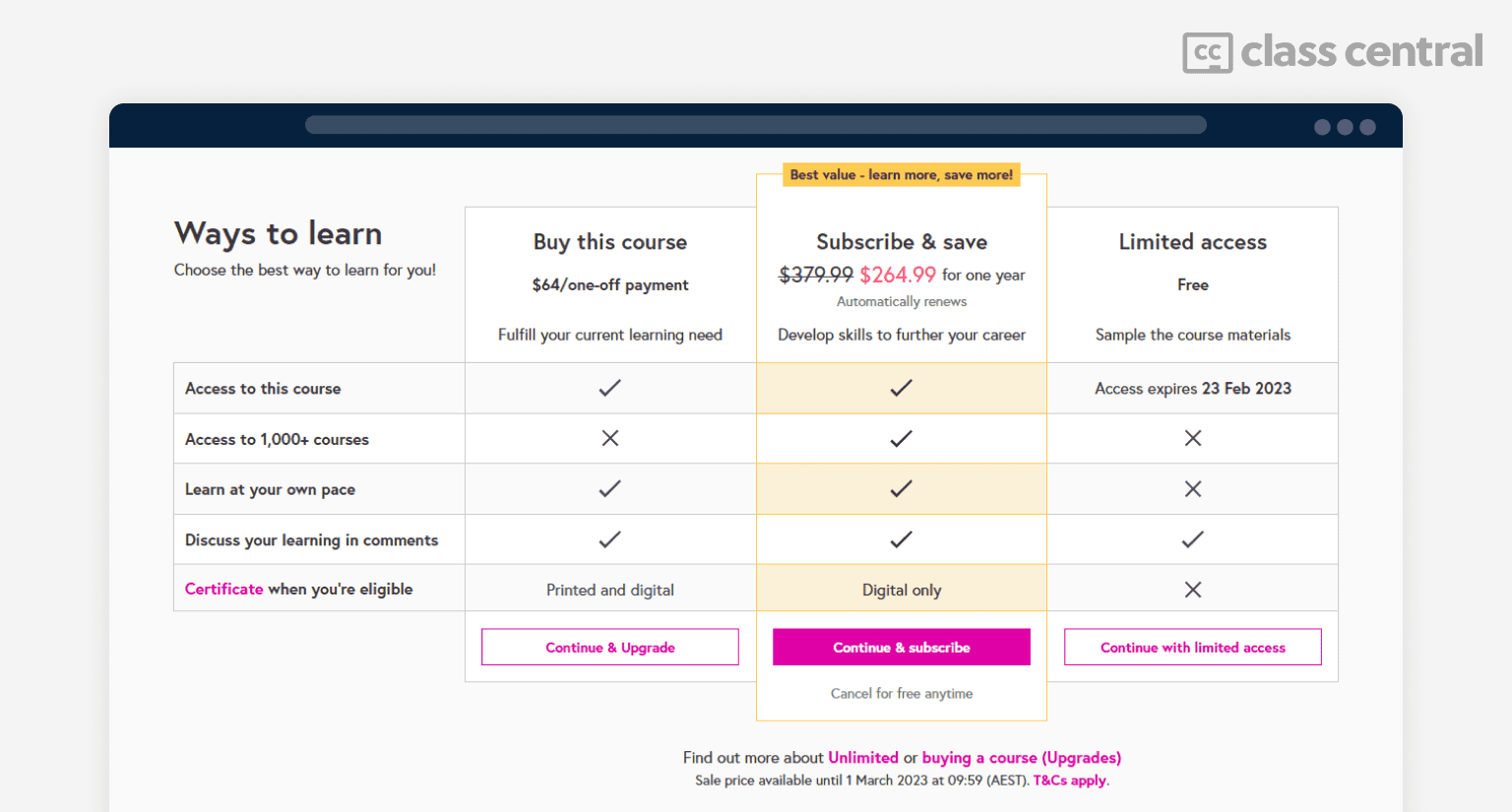Click the Class Central logo

point(1332,52)
